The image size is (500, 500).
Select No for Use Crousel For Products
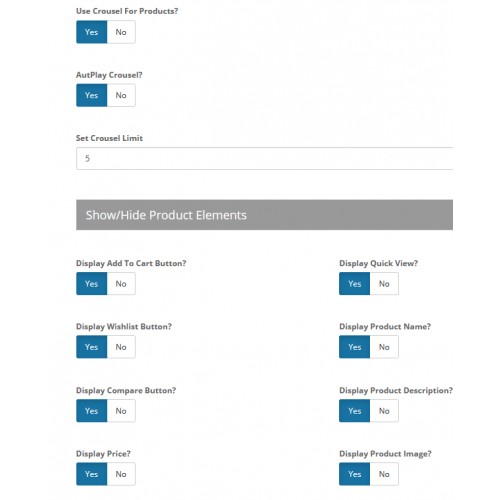pos(121,32)
